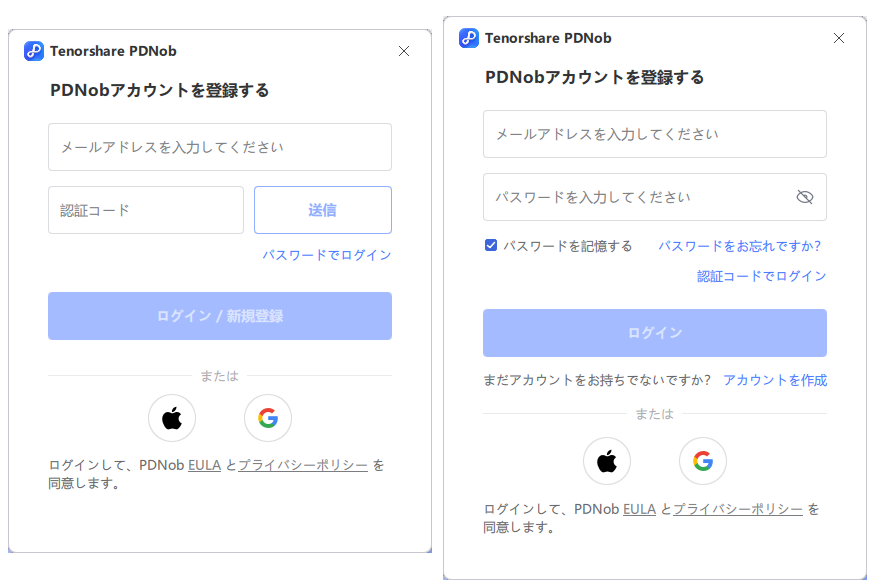Click the ログイン / 新規登録 button
This screenshot has width=881, height=585.
click(220, 316)
